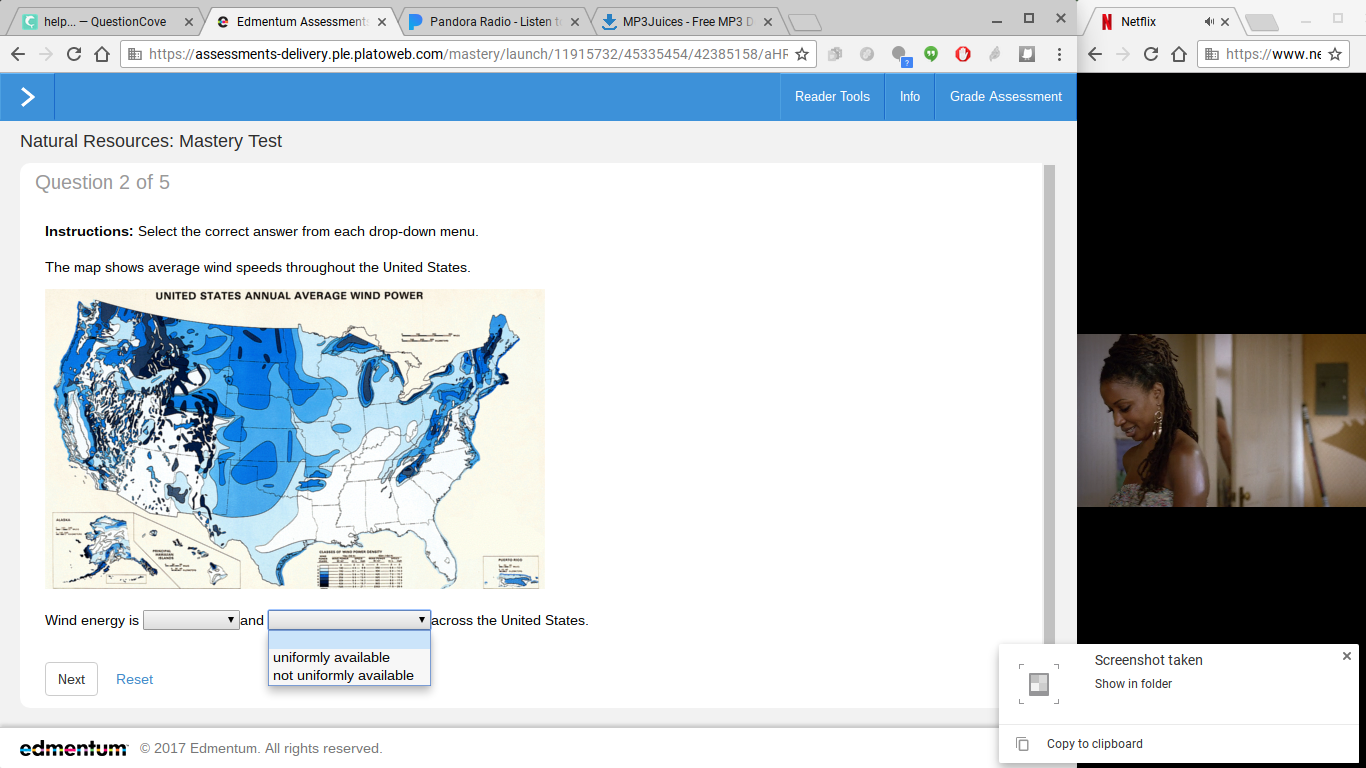Click the red Opera-style extension icon
Image resolution: width=1366 pixels, height=768 pixels.
tap(963, 54)
